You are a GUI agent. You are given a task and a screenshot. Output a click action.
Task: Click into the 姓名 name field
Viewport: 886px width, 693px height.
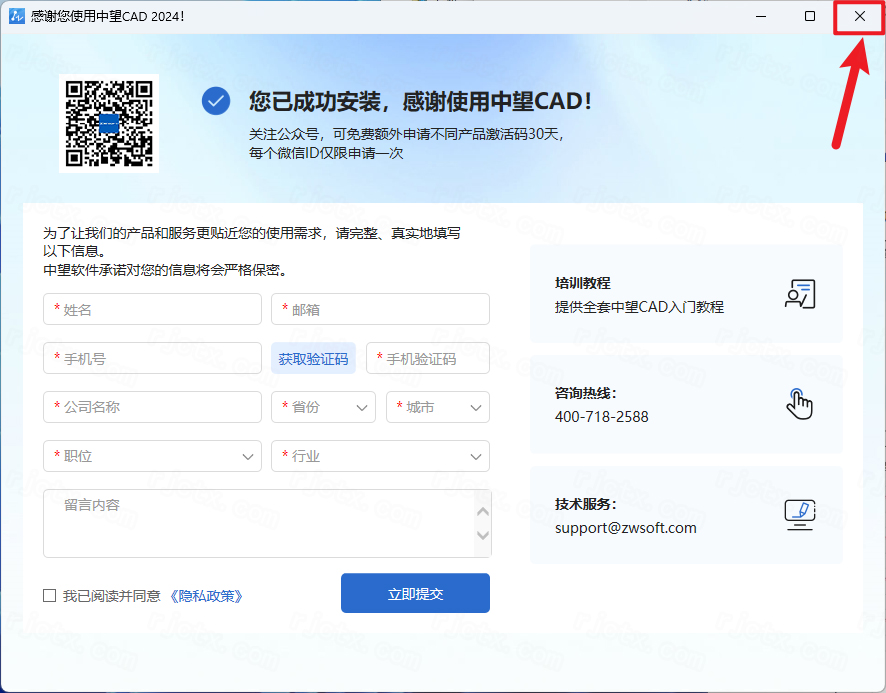click(x=152, y=310)
